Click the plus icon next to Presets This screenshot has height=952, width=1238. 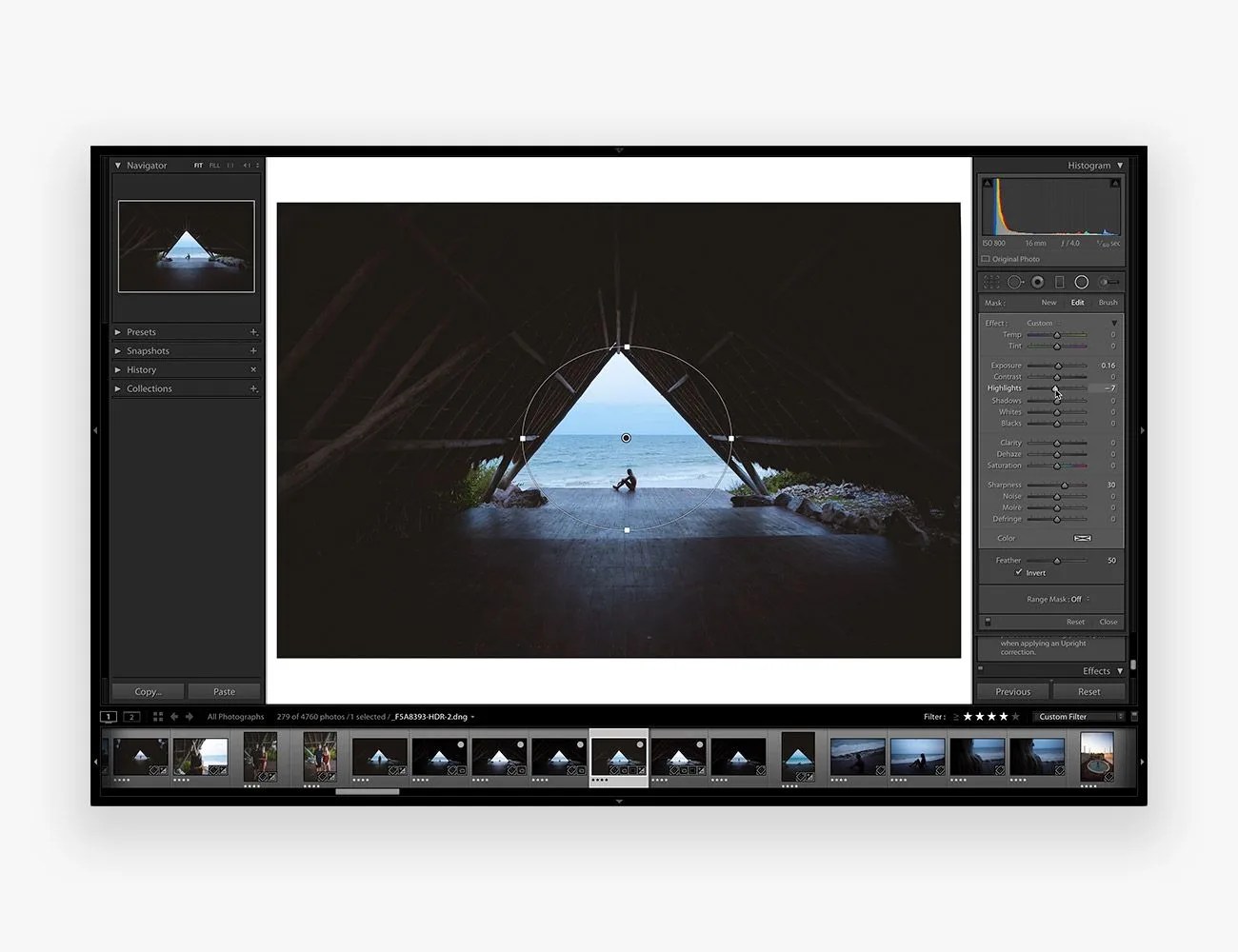[x=253, y=332]
